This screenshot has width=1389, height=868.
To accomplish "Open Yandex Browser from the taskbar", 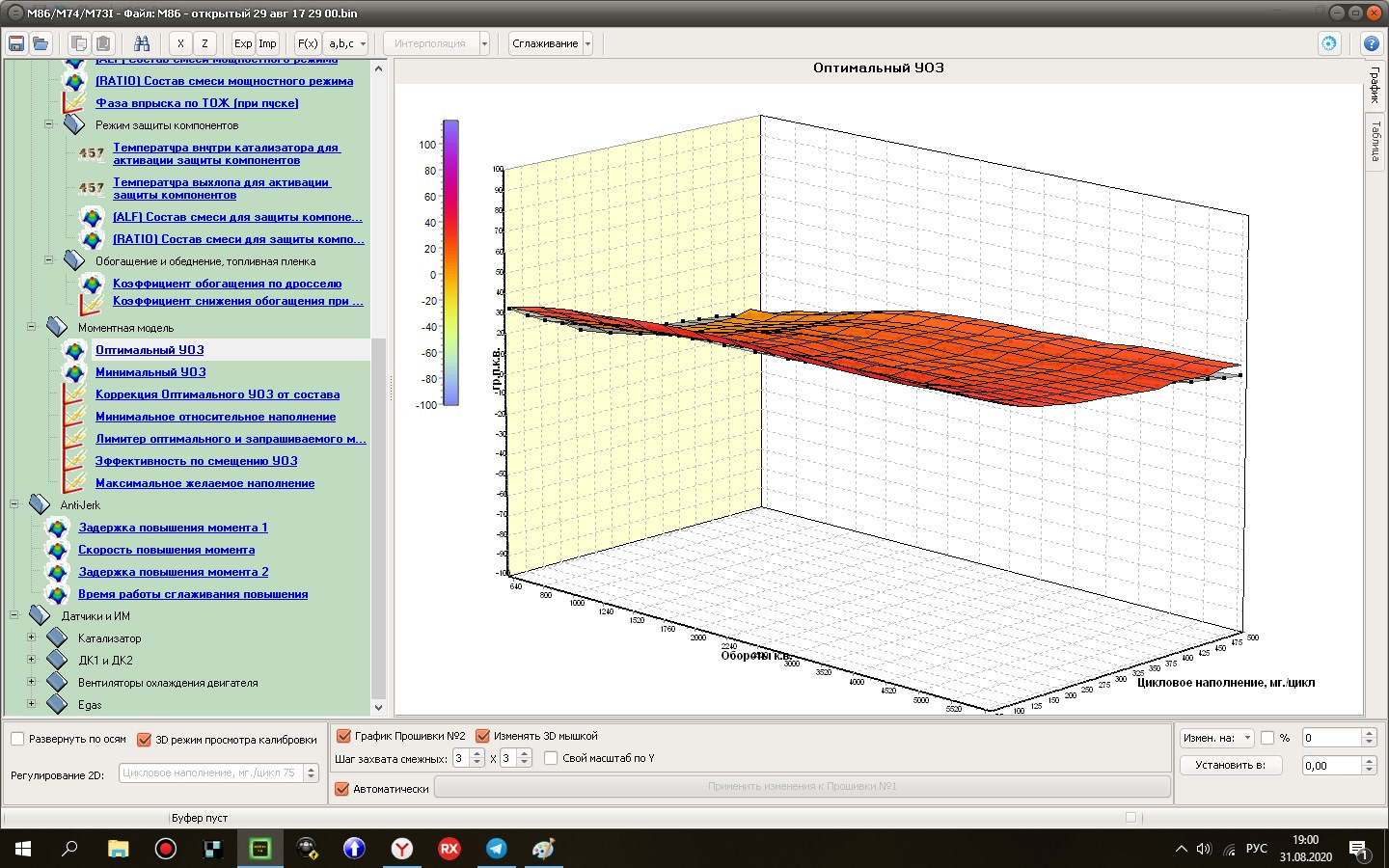I will (402, 849).
